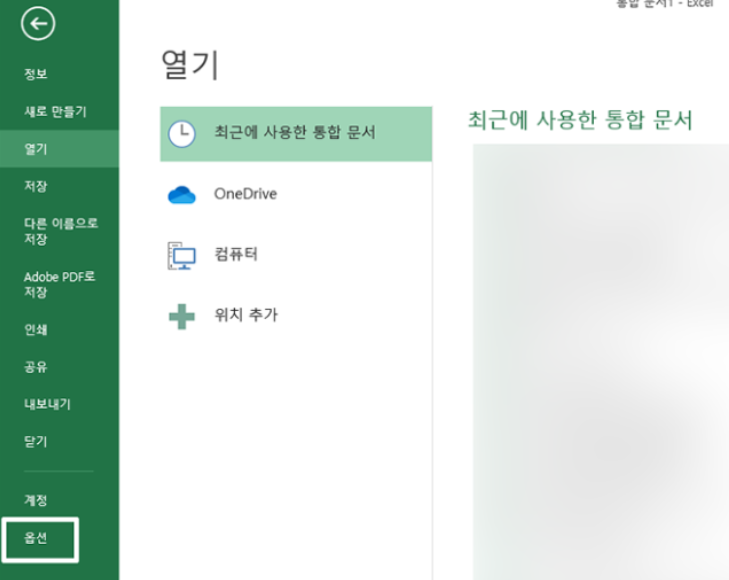
Task: Click the 최근에 사용한 통합 문서 heading
Action: [x=580, y=120]
